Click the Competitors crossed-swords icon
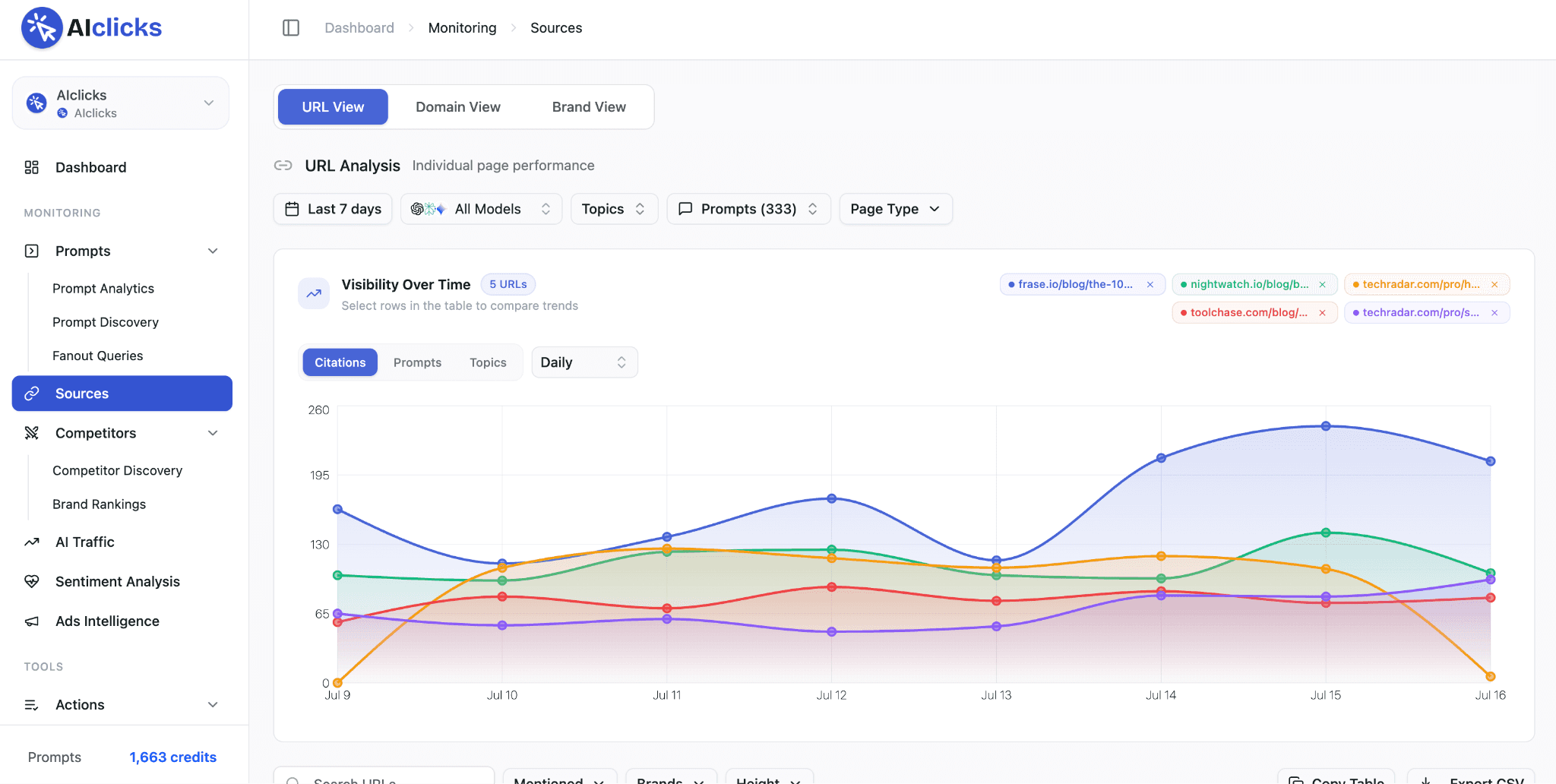 32,433
